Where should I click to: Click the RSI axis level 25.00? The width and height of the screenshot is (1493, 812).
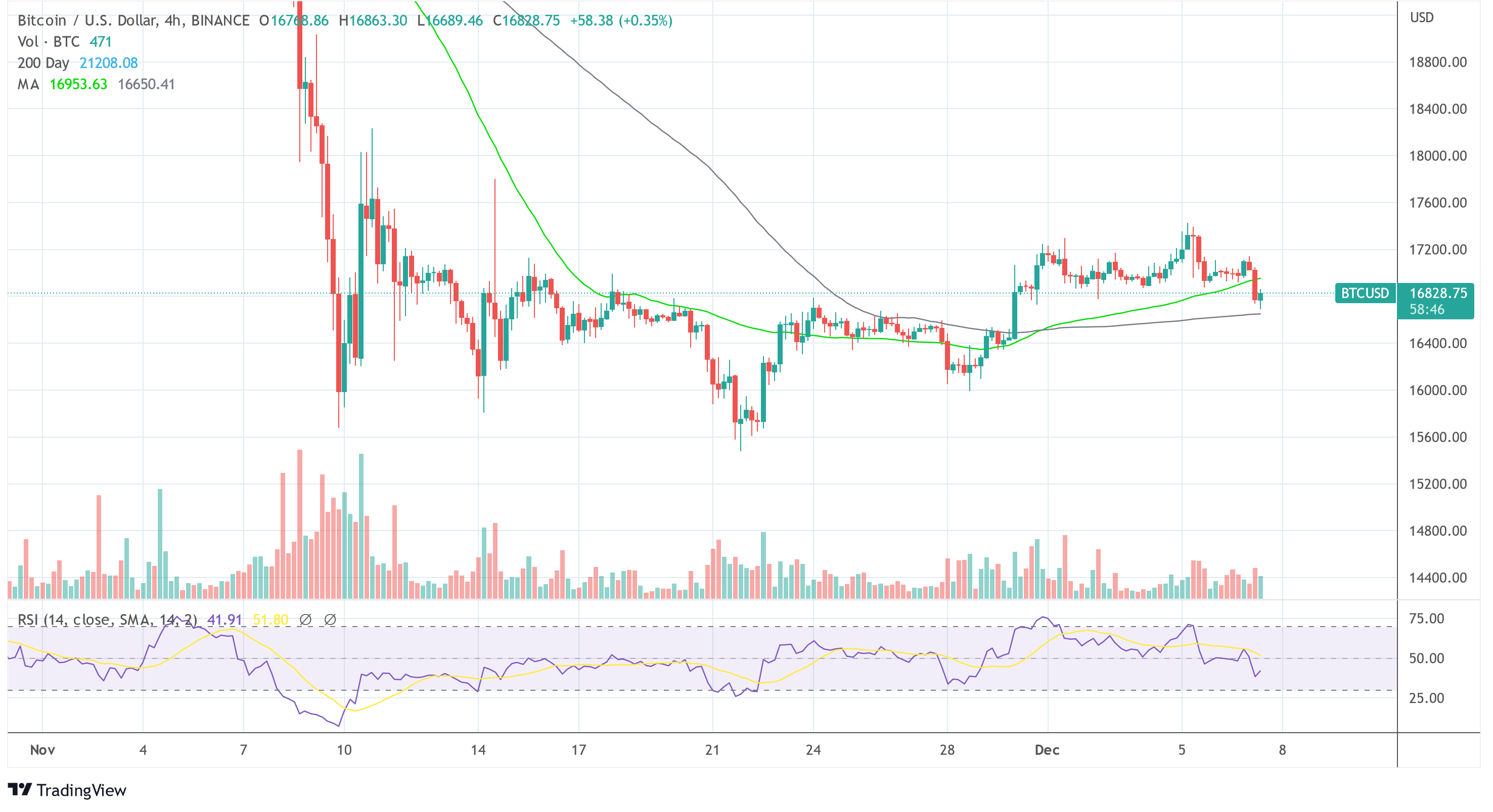1426,698
